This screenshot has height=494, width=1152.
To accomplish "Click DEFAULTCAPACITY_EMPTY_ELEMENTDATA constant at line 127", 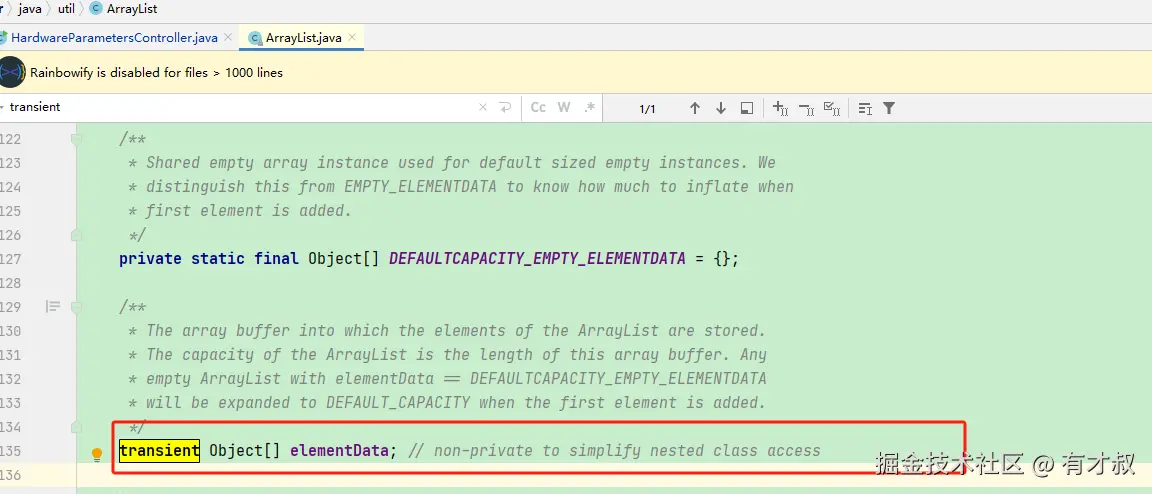I will tap(537, 259).
